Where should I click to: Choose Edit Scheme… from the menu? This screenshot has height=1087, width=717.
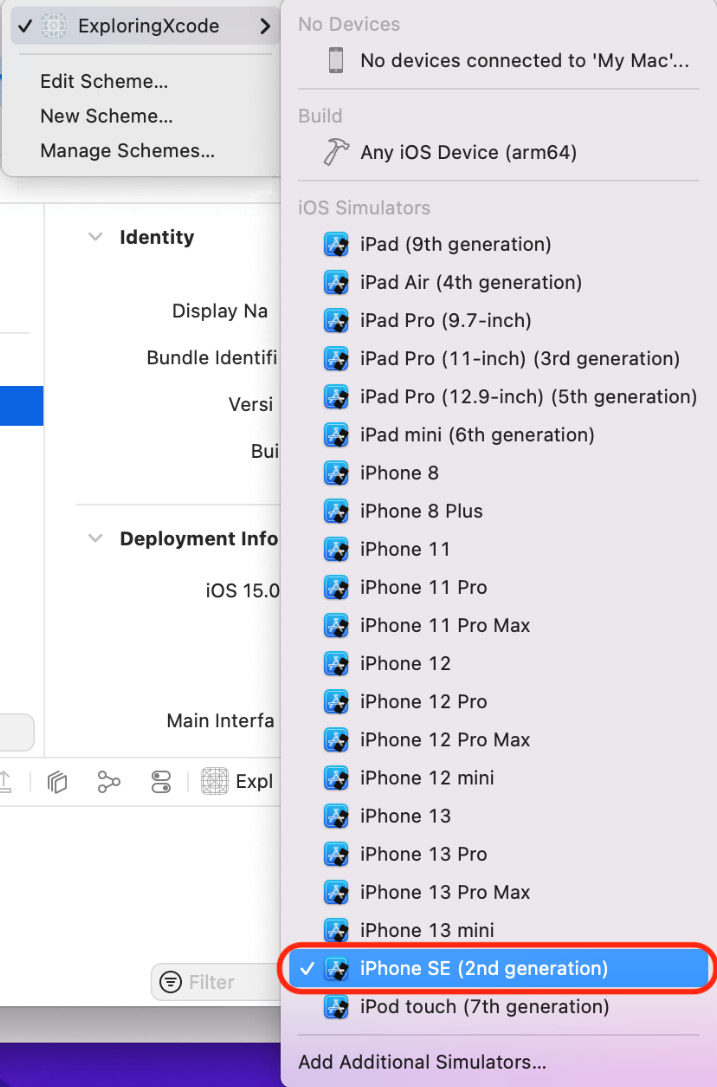pos(104,81)
